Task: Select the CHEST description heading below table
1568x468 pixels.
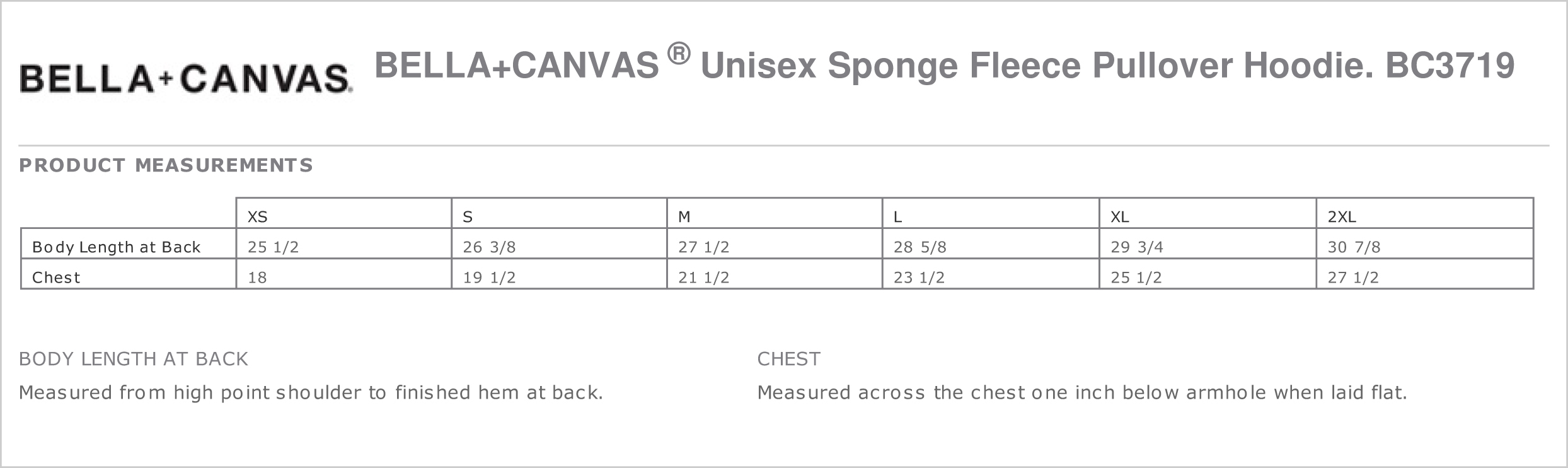Action: click(x=788, y=359)
